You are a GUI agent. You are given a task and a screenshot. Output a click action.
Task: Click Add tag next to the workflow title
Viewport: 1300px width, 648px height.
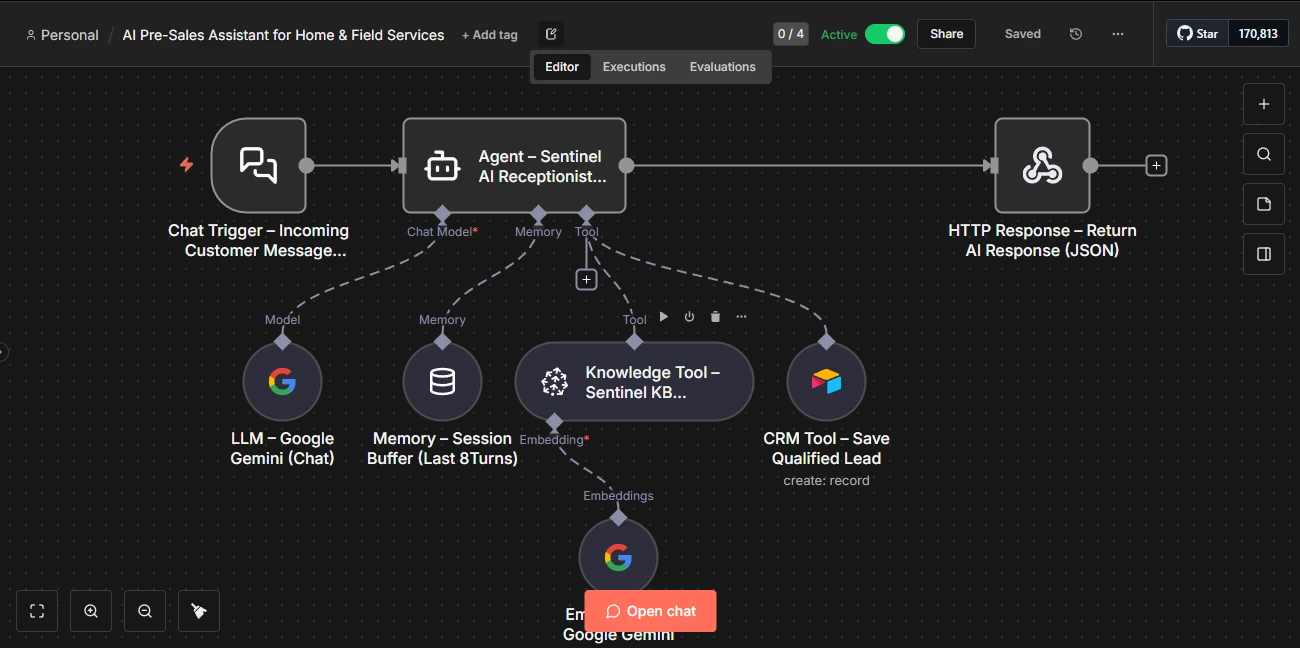point(489,34)
